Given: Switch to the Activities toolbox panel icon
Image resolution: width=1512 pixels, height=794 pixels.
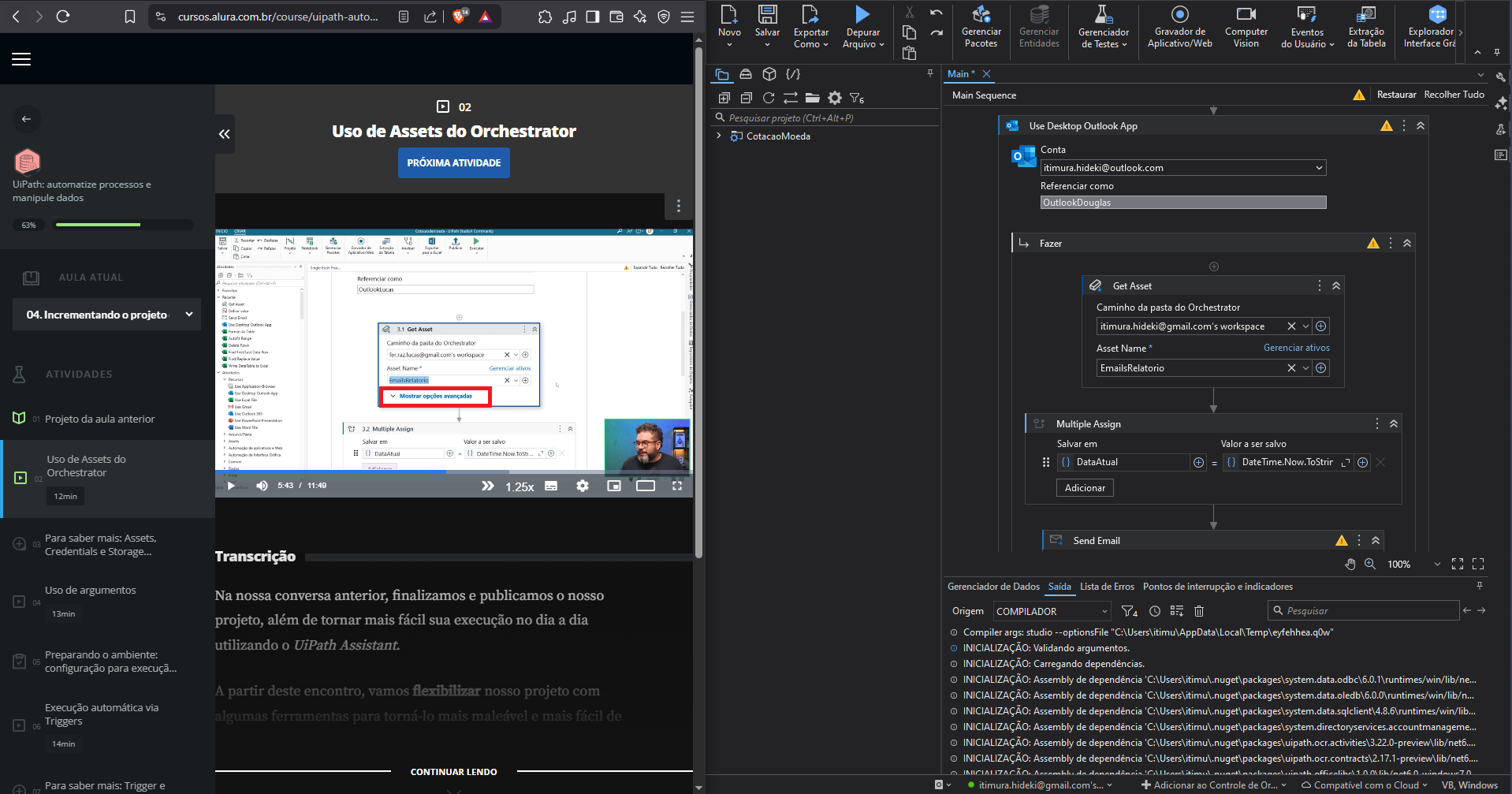Looking at the screenshot, I should tap(746, 74).
